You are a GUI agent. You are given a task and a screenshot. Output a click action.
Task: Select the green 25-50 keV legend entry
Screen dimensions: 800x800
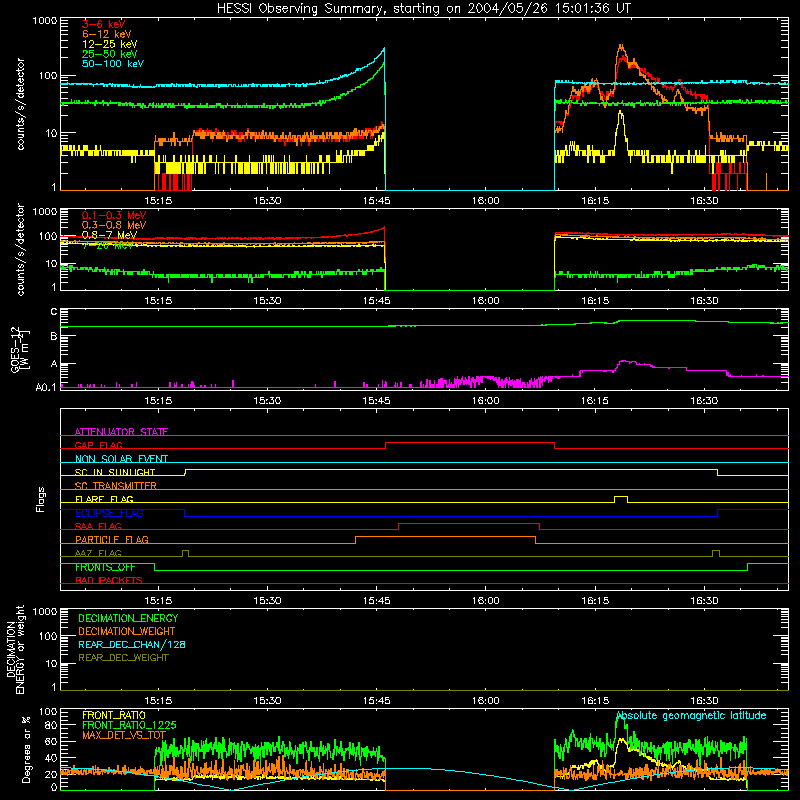click(x=110, y=54)
